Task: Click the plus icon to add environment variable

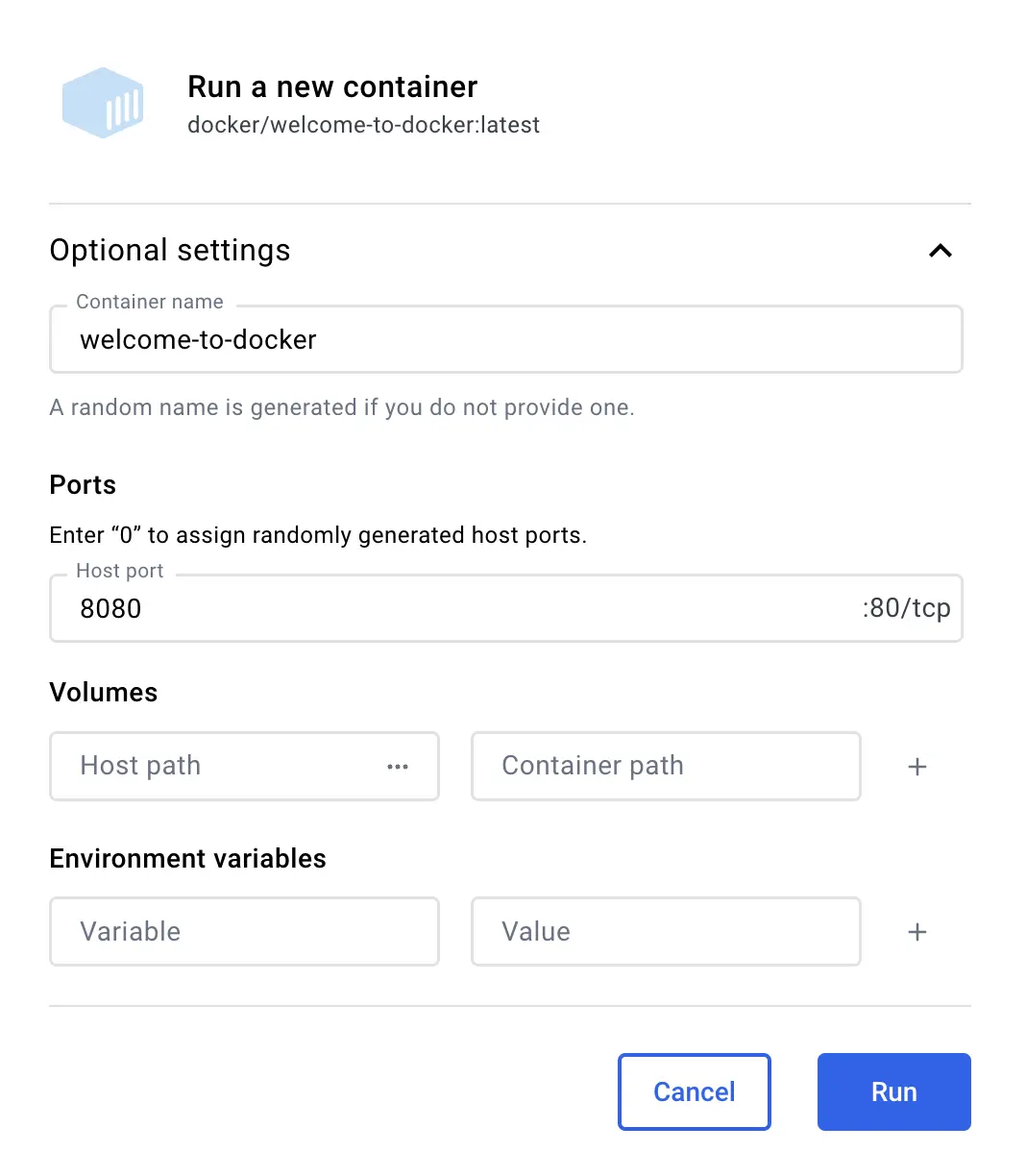Action: click(916, 931)
